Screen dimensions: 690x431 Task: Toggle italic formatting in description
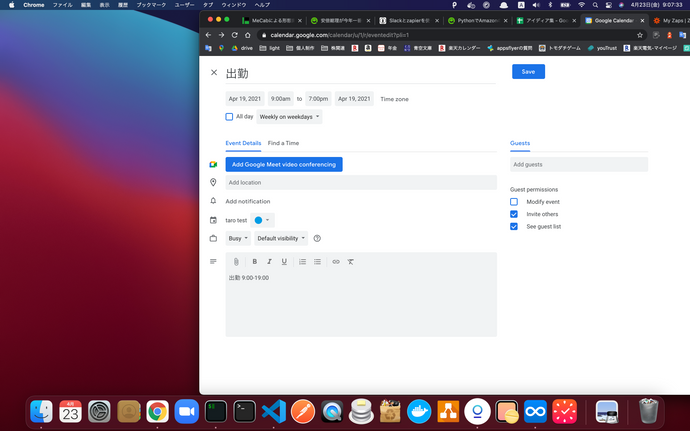pos(269,262)
